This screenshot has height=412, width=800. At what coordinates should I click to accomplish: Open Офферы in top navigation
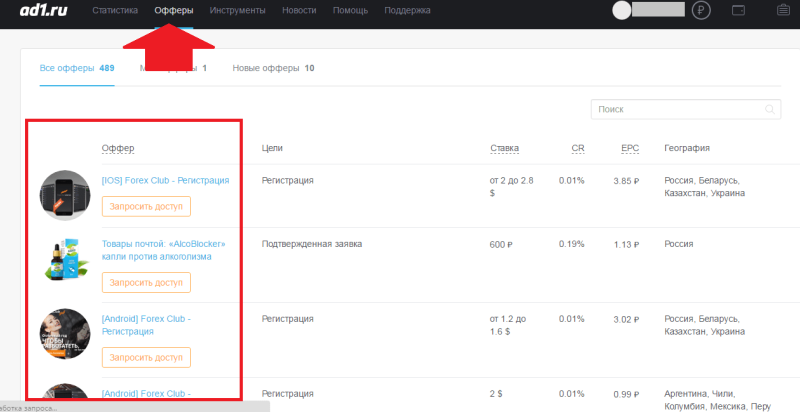(x=173, y=10)
